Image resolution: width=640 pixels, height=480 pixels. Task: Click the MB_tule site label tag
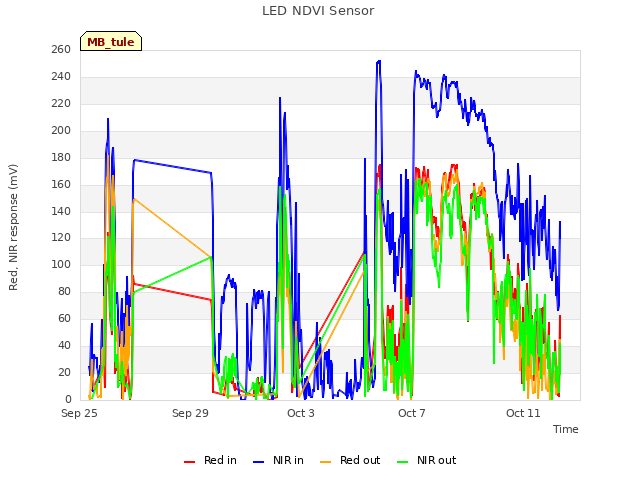tap(111, 41)
